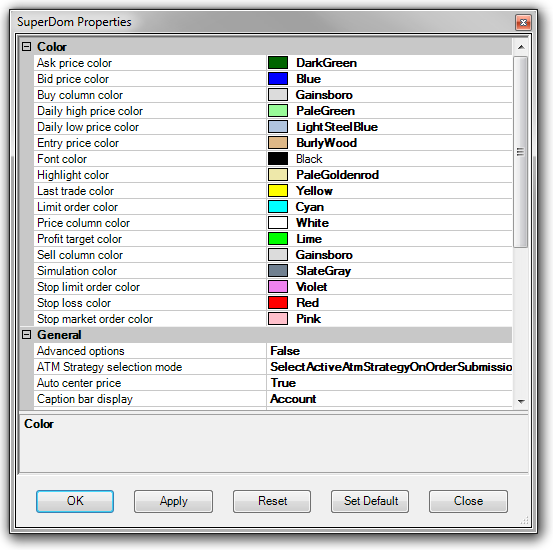This screenshot has width=553, height=550.
Task: Select the Profit target color label
Action: pos(79,238)
